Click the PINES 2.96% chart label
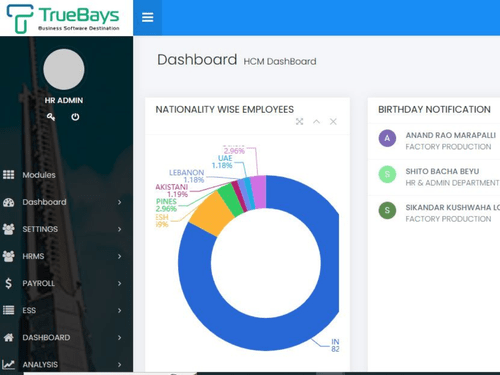This screenshot has height=375, width=500. pos(166,205)
